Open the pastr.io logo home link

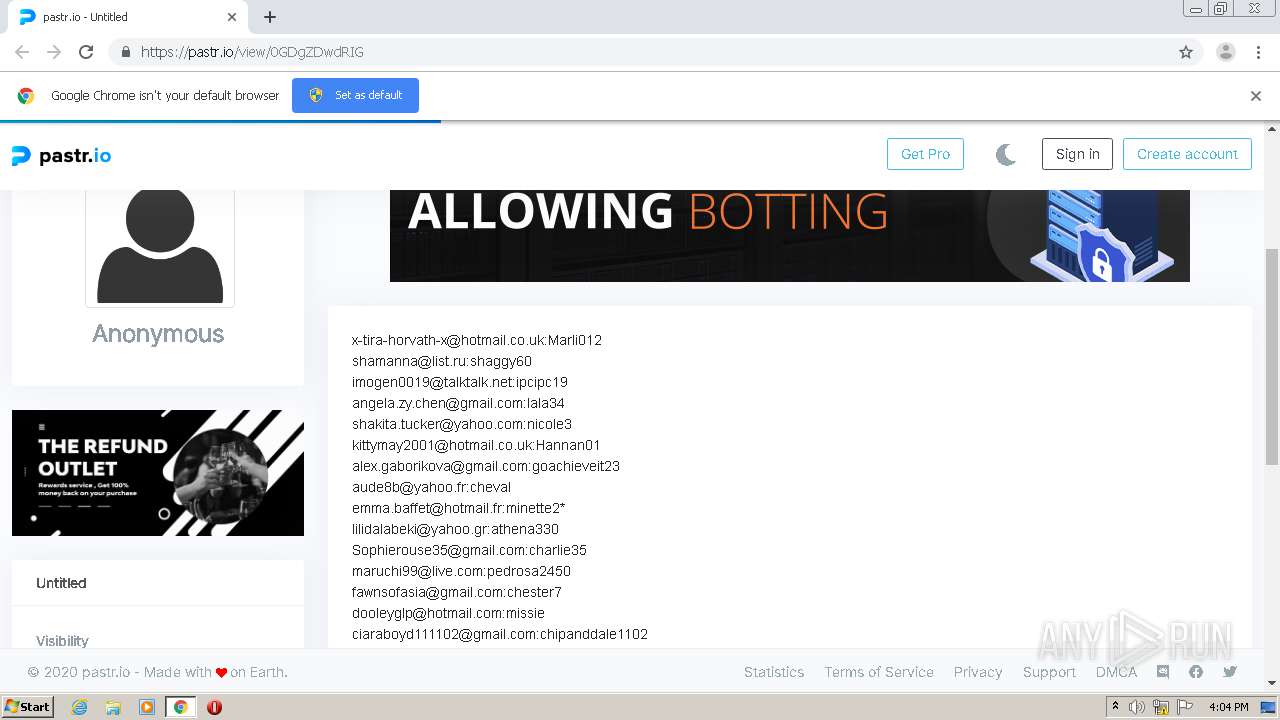61,155
